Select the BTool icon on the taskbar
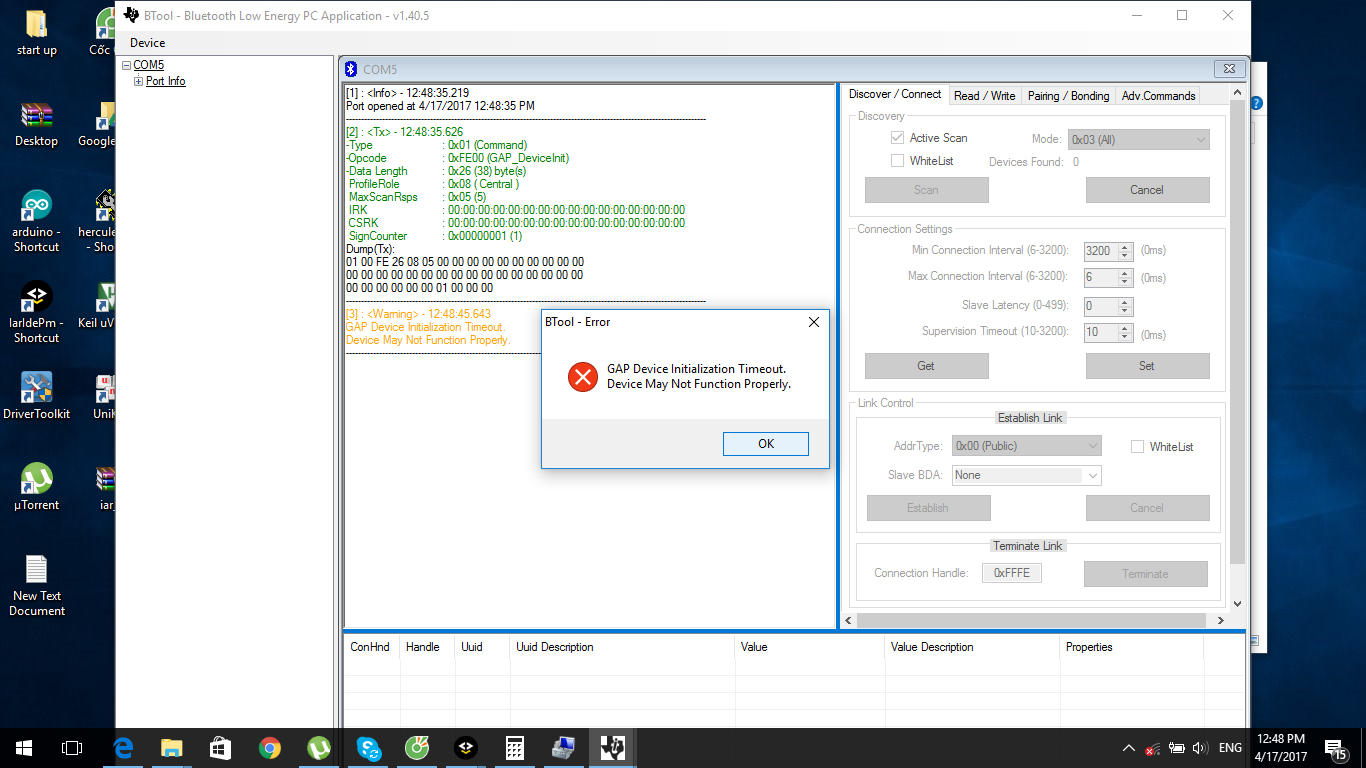The height and width of the screenshot is (768, 1366). tap(613, 747)
